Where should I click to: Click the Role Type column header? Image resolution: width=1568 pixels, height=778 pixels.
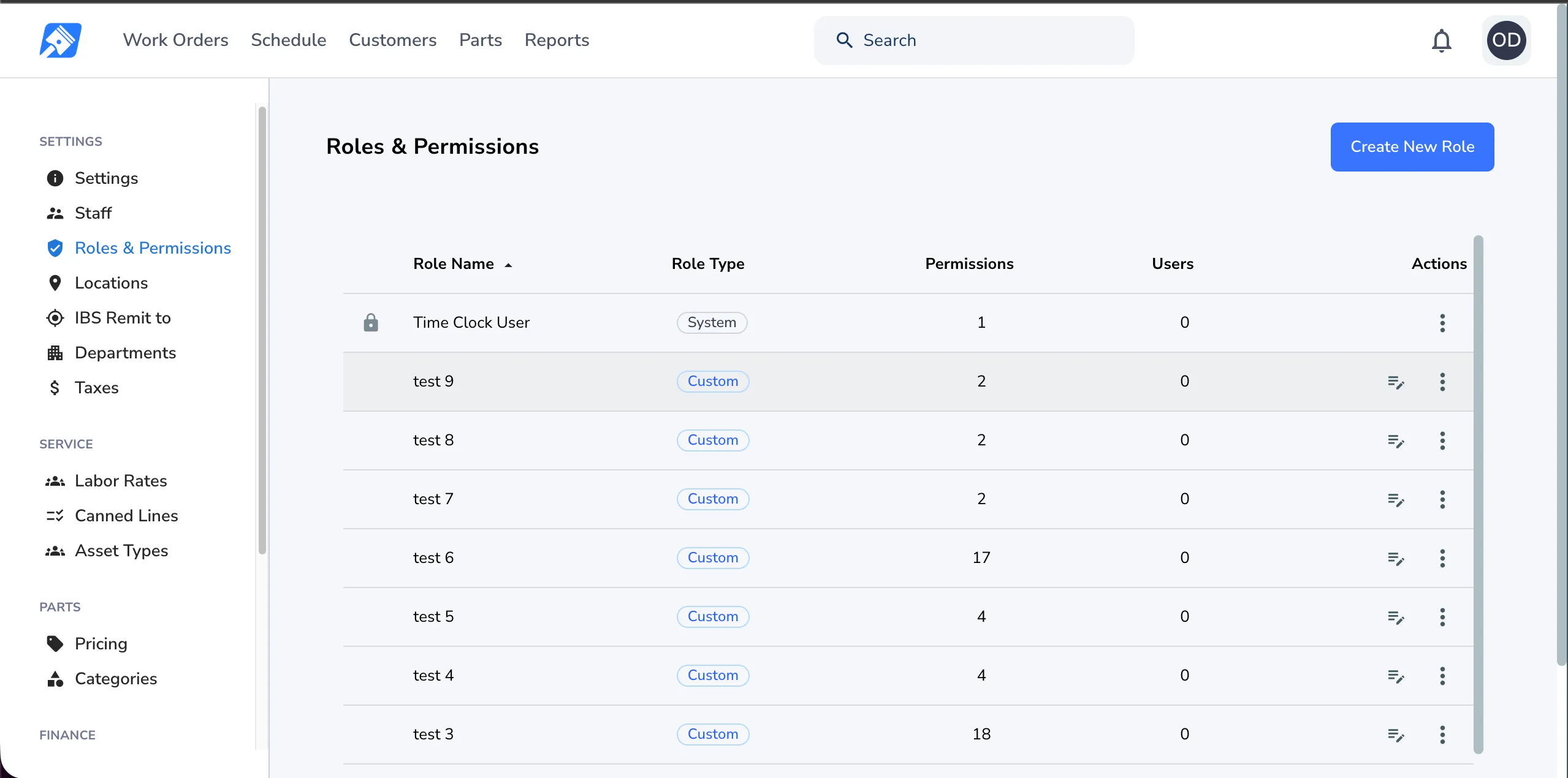click(708, 264)
